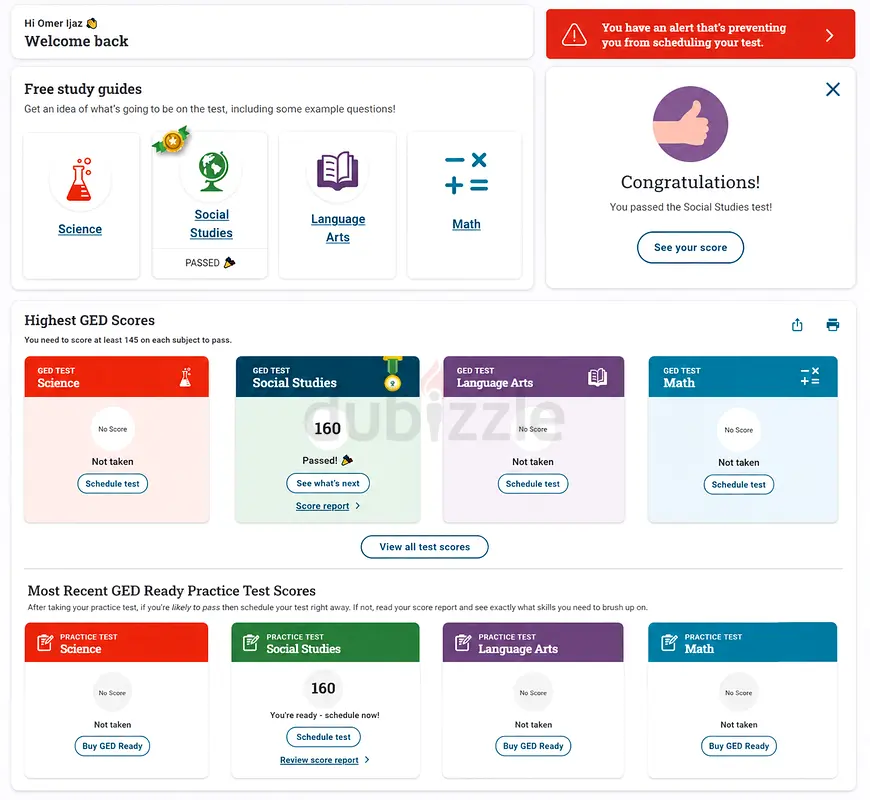Open the Language Arts book icon
The height and width of the screenshot is (800, 870).
tap(337, 170)
